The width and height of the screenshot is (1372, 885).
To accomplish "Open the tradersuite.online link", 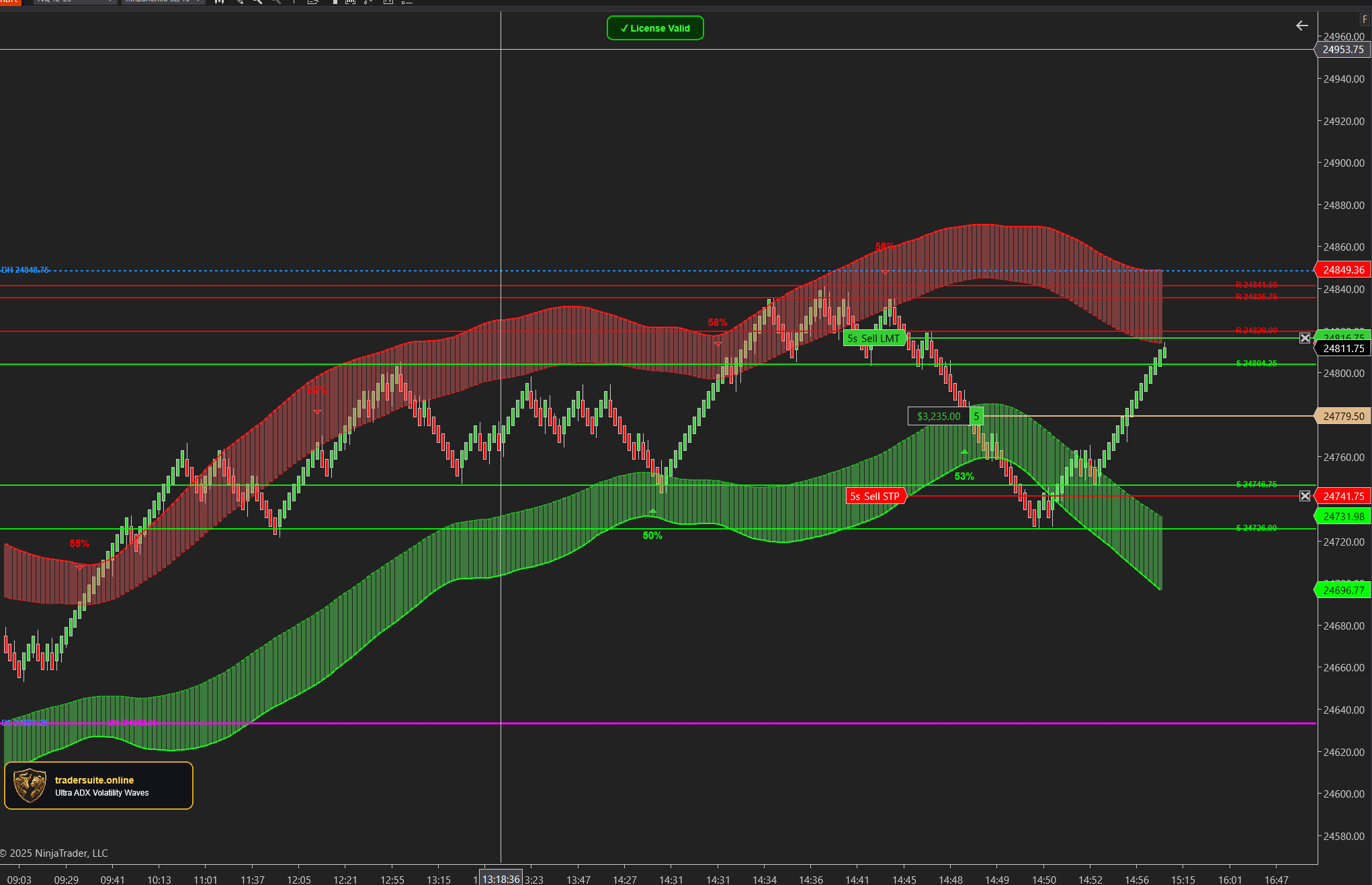I will click(x=94, y=780).
